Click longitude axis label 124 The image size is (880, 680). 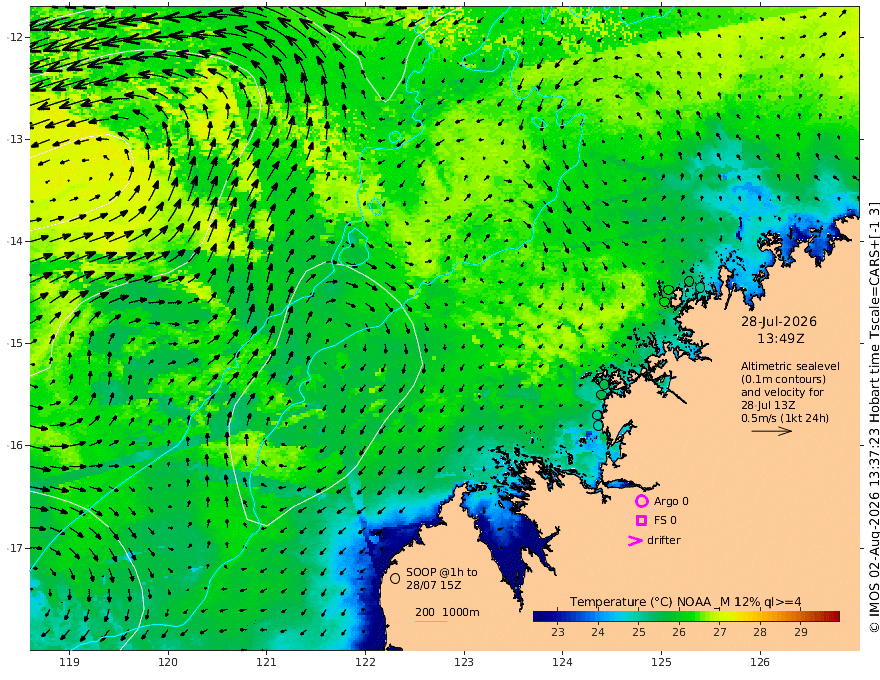coord(563,662)
